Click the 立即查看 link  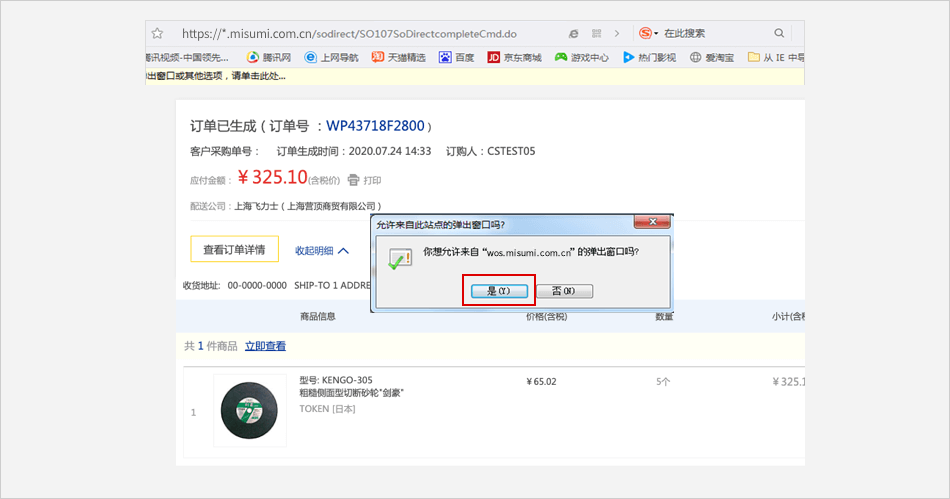265,346
